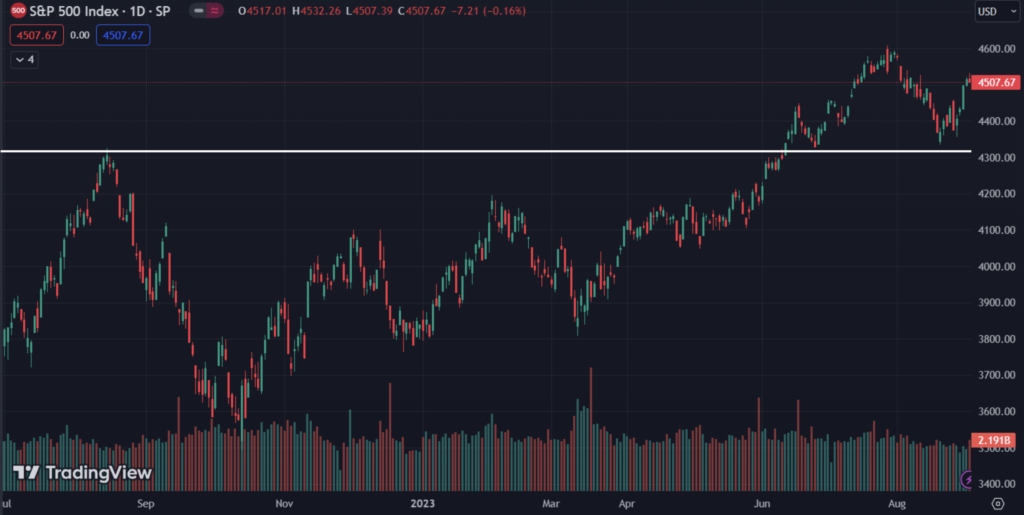The image size is (1024, 515).
Task: Click the Aug label on time axis
Action: (897, 504)
